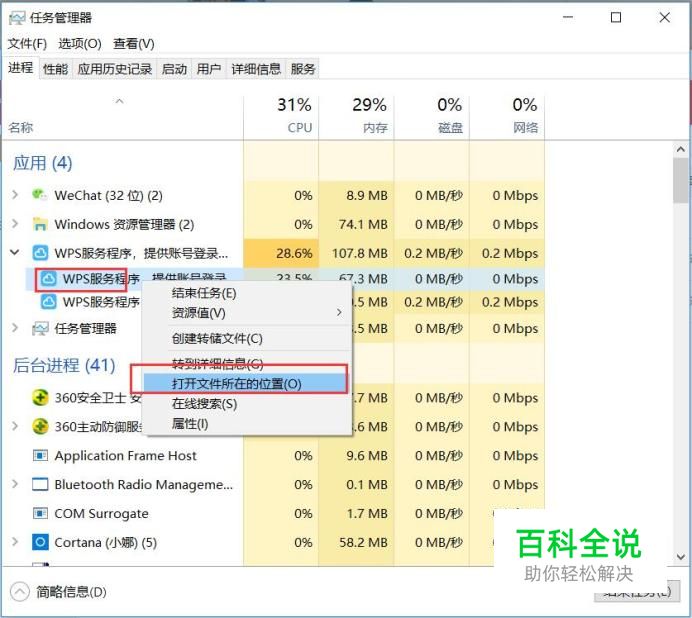Sort by the 网络 column header
The image size is (692, 618).
pos(507,117)
